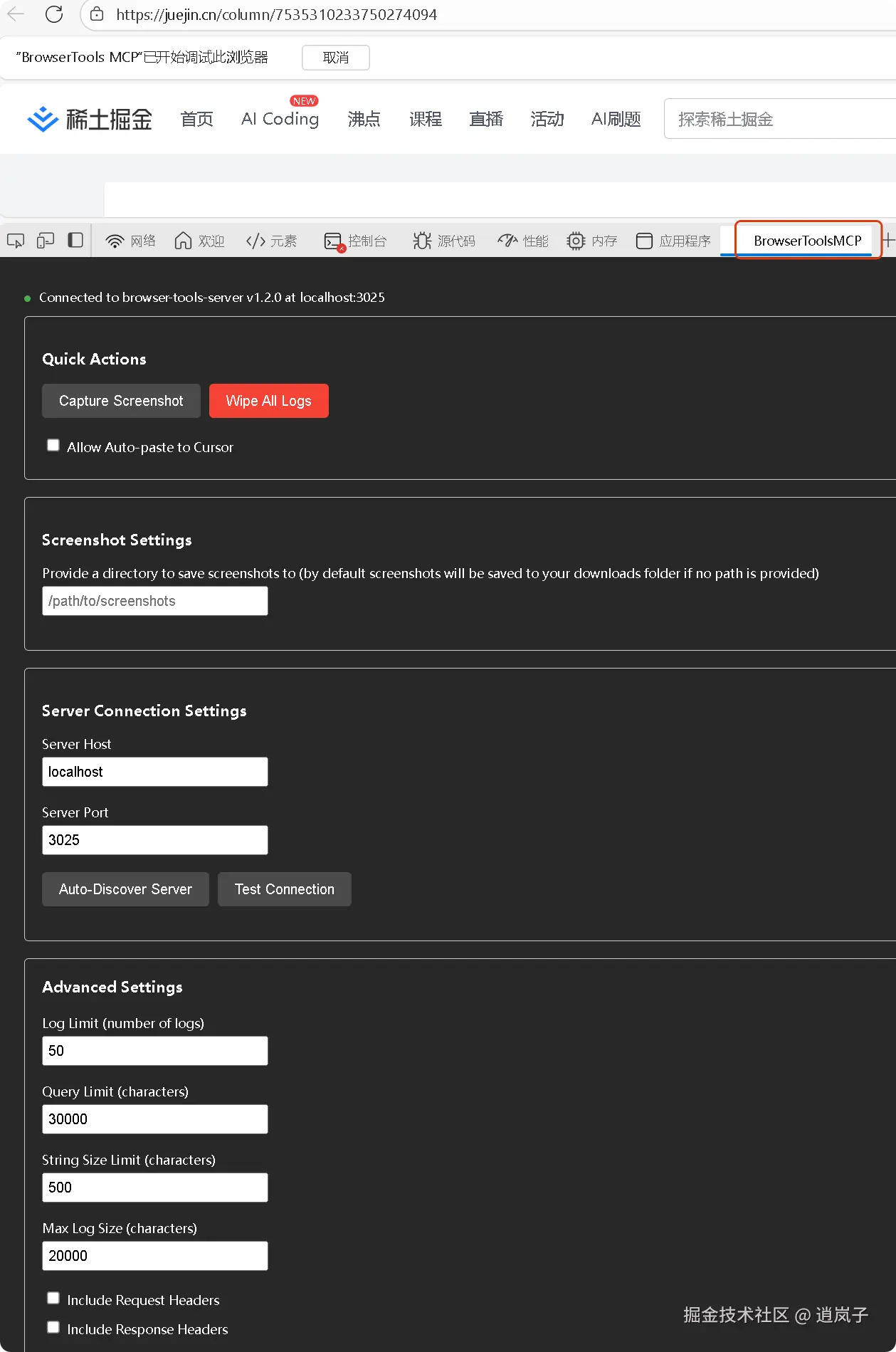
Task: Click the String Size Limit field showing 500
Action: tap(155, 1188)
